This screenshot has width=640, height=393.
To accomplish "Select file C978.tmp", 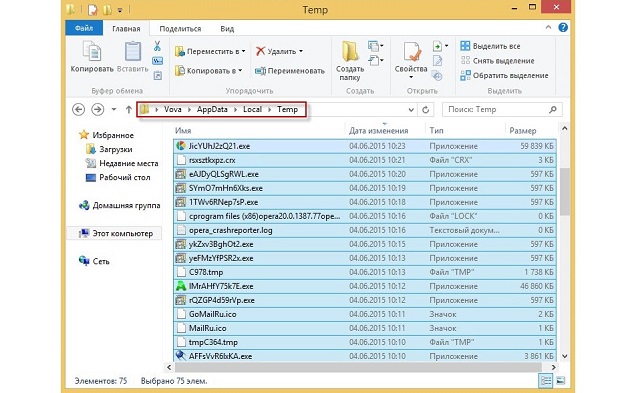I will click(x=364, y=272).
